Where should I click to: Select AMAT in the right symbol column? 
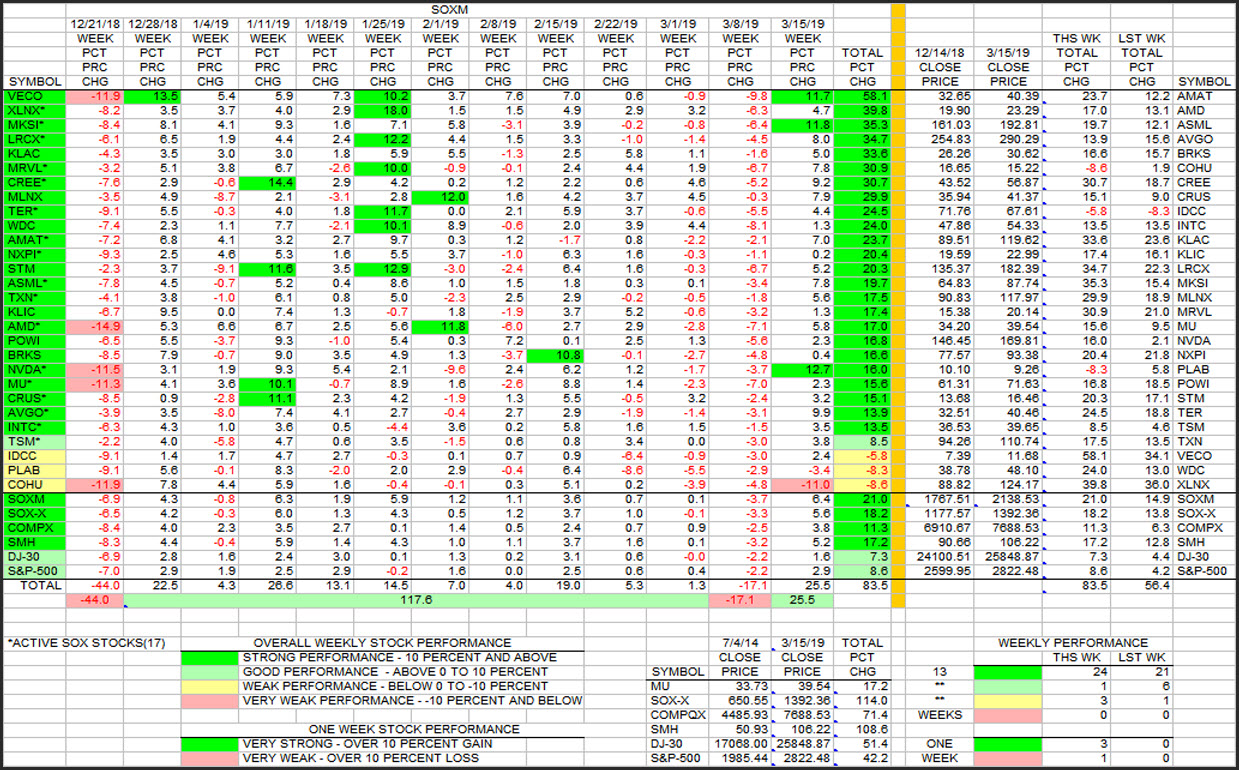click(x=1205, y=96)
